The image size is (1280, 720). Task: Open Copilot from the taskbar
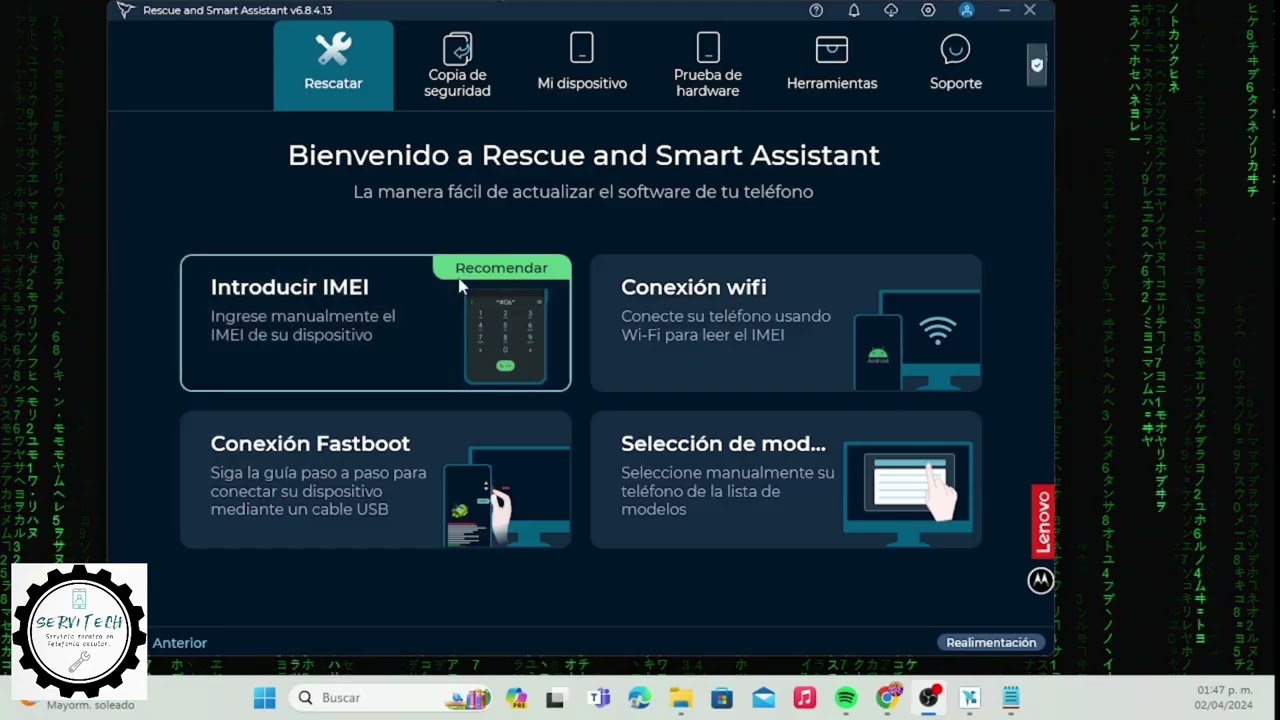coord(516,698)
